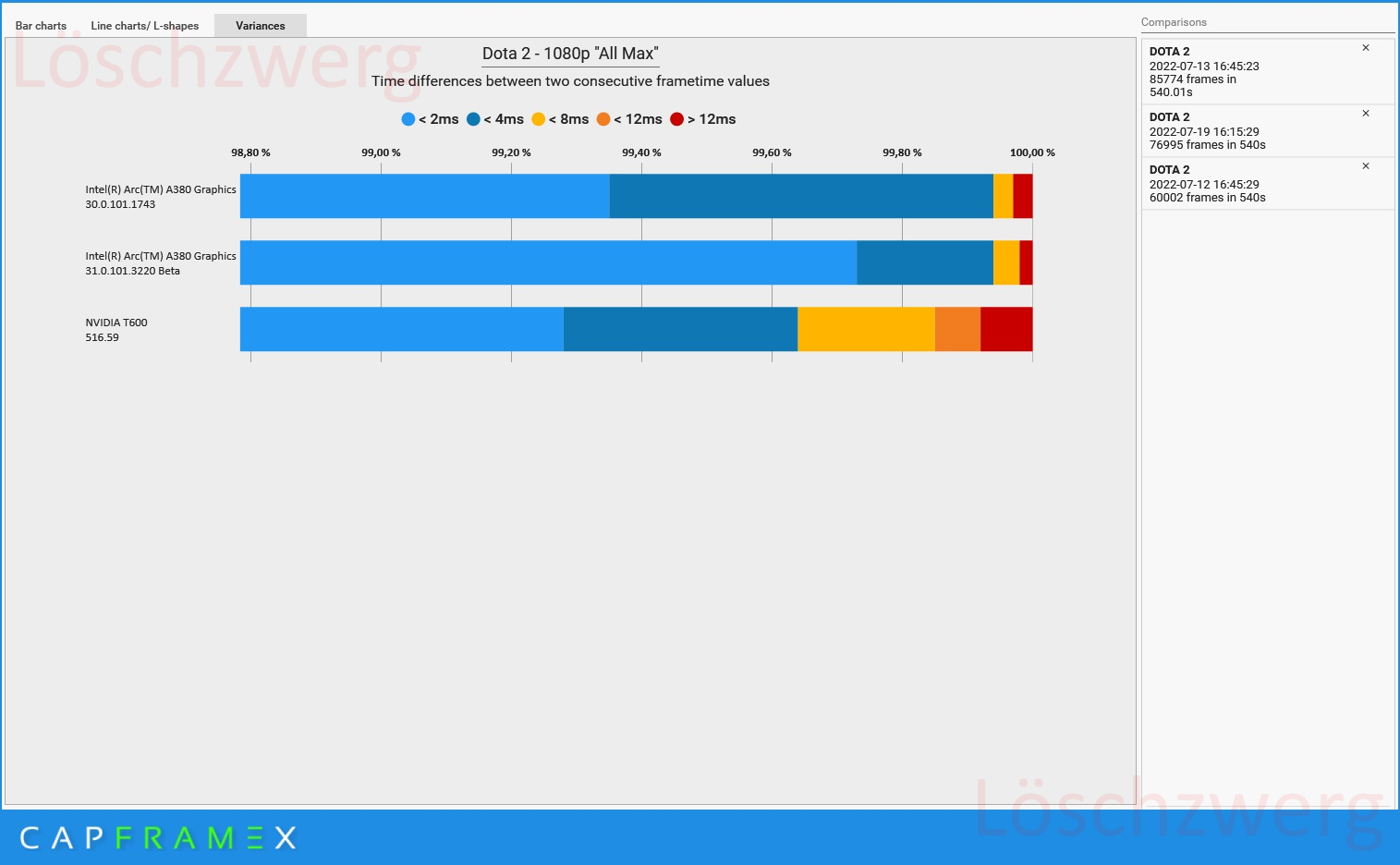Image resolution: width=1400 pixels, height=865 pixels.
Task: Select the DOTA 2 2022-07-12 16:45:29 record
Action: (1268, 184)
